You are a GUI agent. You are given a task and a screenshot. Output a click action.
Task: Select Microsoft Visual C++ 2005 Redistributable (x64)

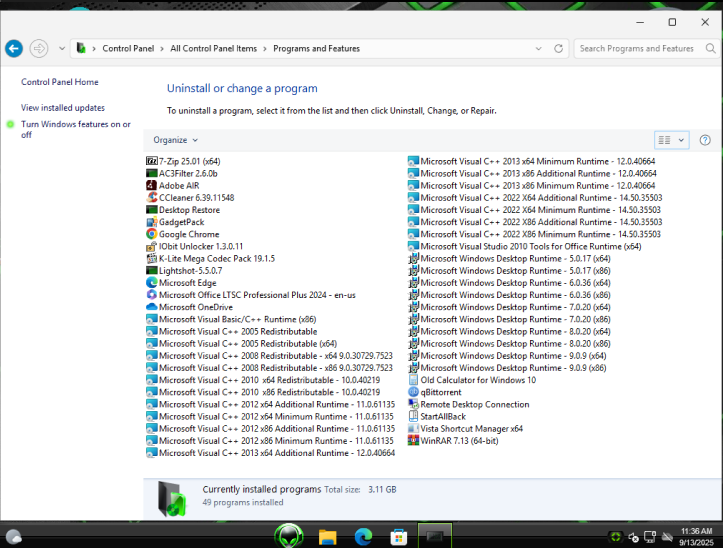point(242,344)
